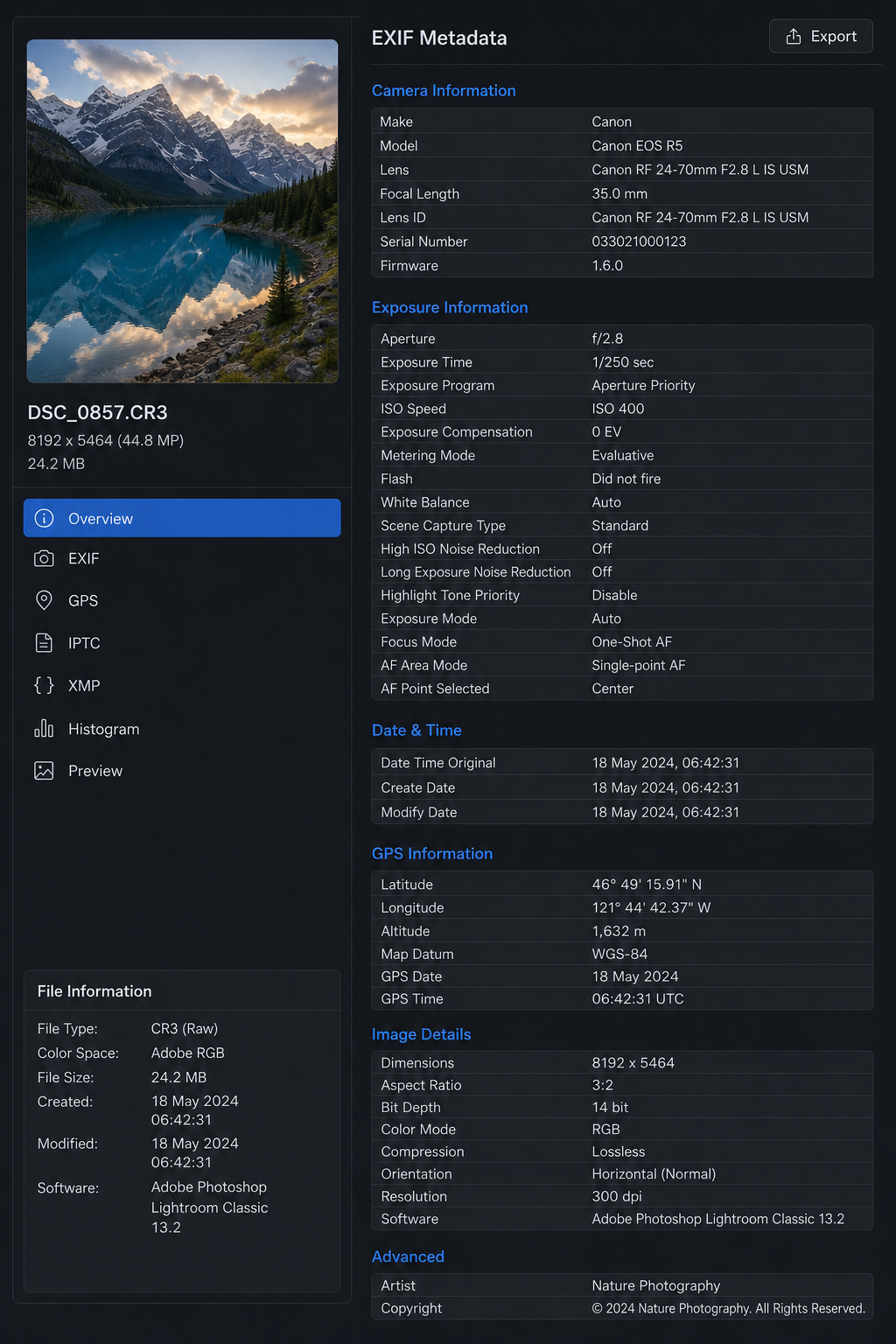896x1344 pixels.
Task: Click the GPS Information section heading
Action: pyautogui.click(x=432, y=853)
